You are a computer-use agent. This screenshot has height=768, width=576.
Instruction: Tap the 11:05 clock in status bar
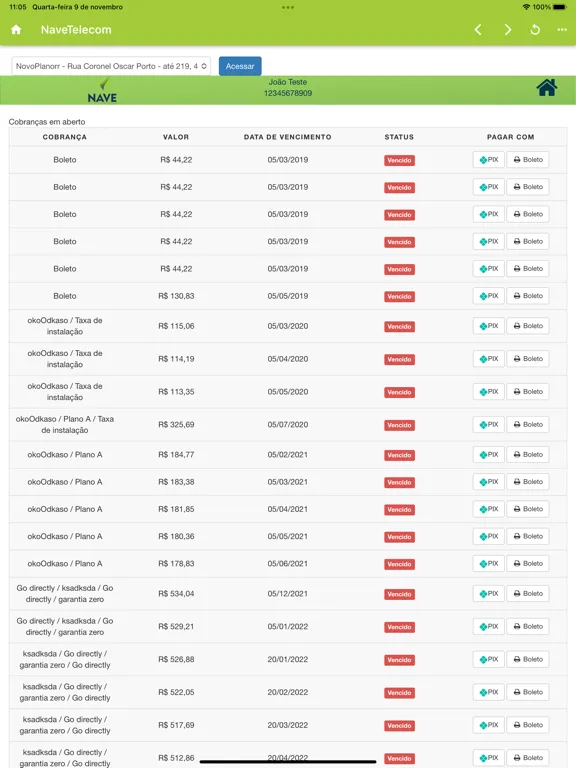tap(18, 7)
